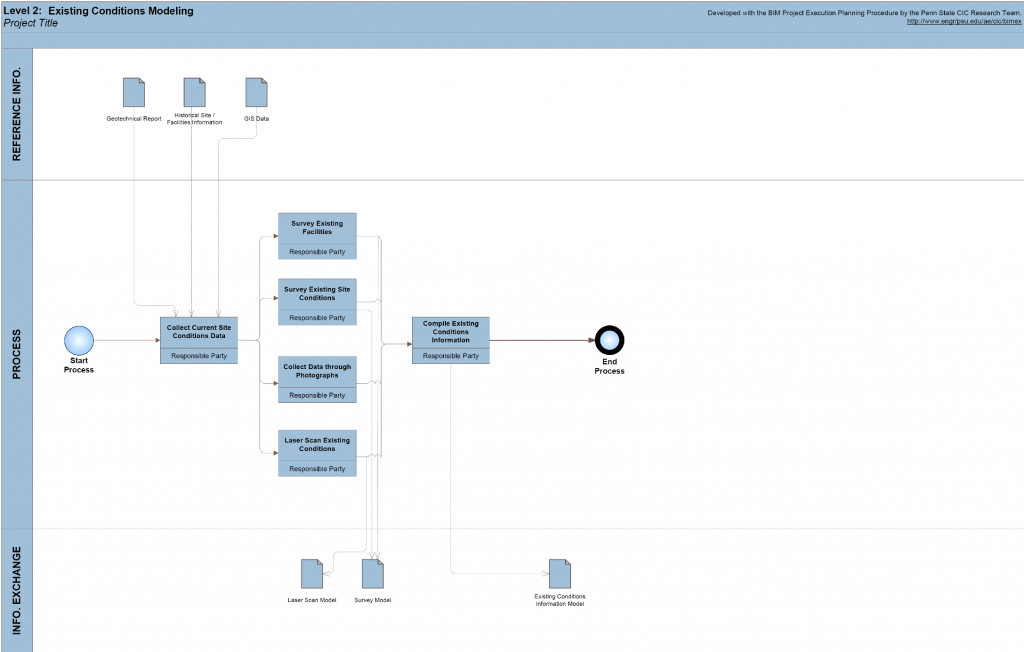Select the Laser Scan Existing Conditions box

pyautogui.click(x=317, y=445)
